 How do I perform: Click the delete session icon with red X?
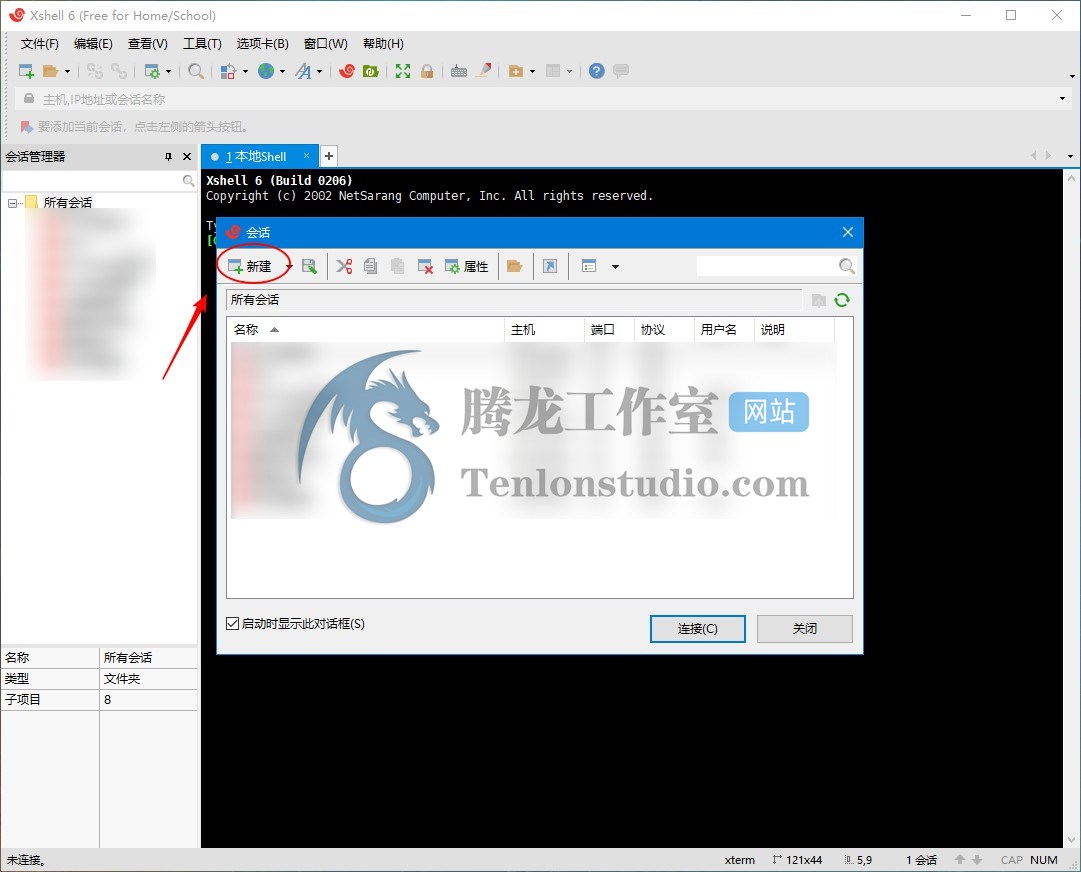click(425, 266)
